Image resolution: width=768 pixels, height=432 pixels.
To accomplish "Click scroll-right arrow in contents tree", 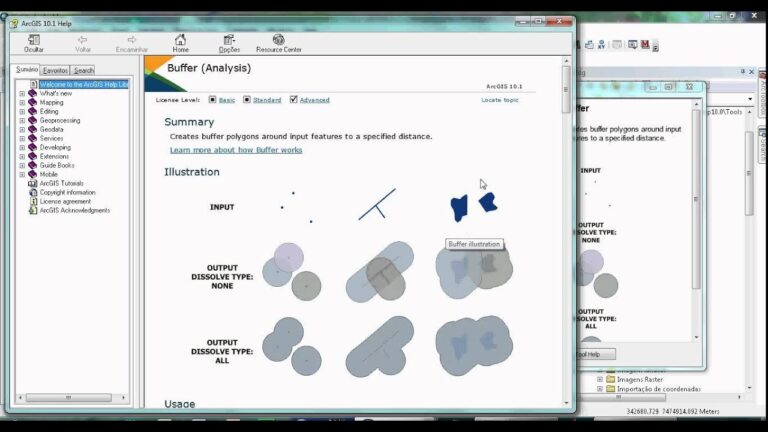I will tap(123, 397).
